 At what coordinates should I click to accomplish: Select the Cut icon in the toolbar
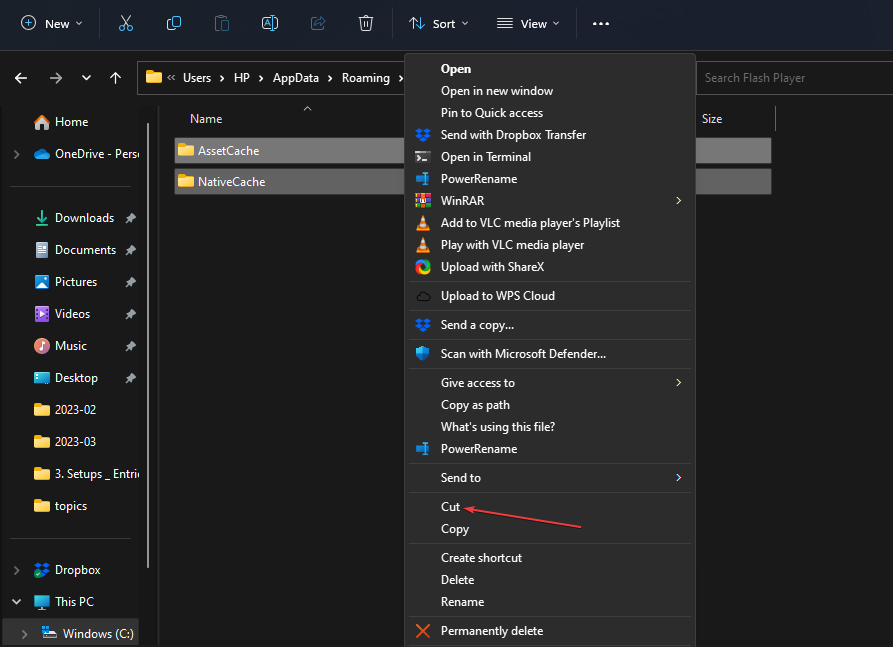pos(125,22)
